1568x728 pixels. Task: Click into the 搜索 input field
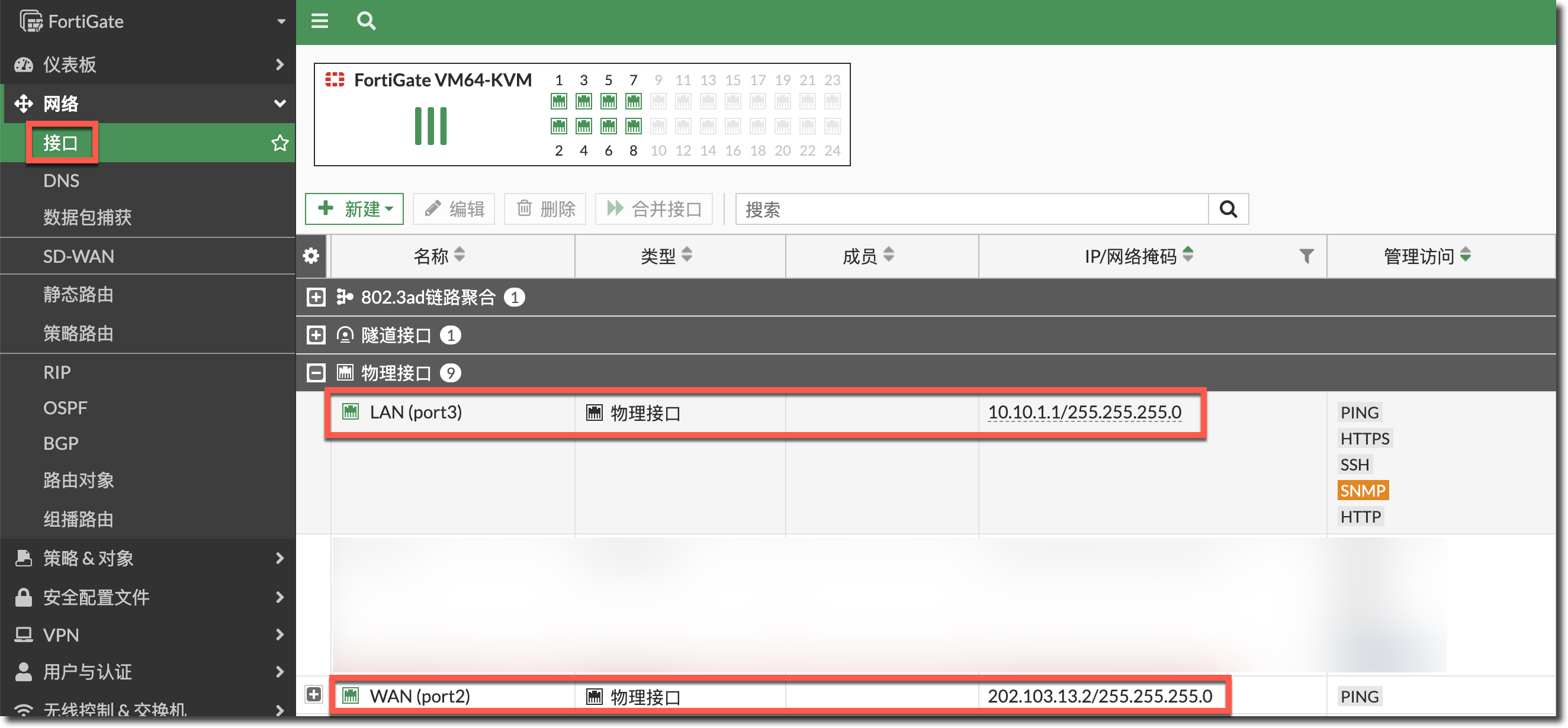pos(972,209)
